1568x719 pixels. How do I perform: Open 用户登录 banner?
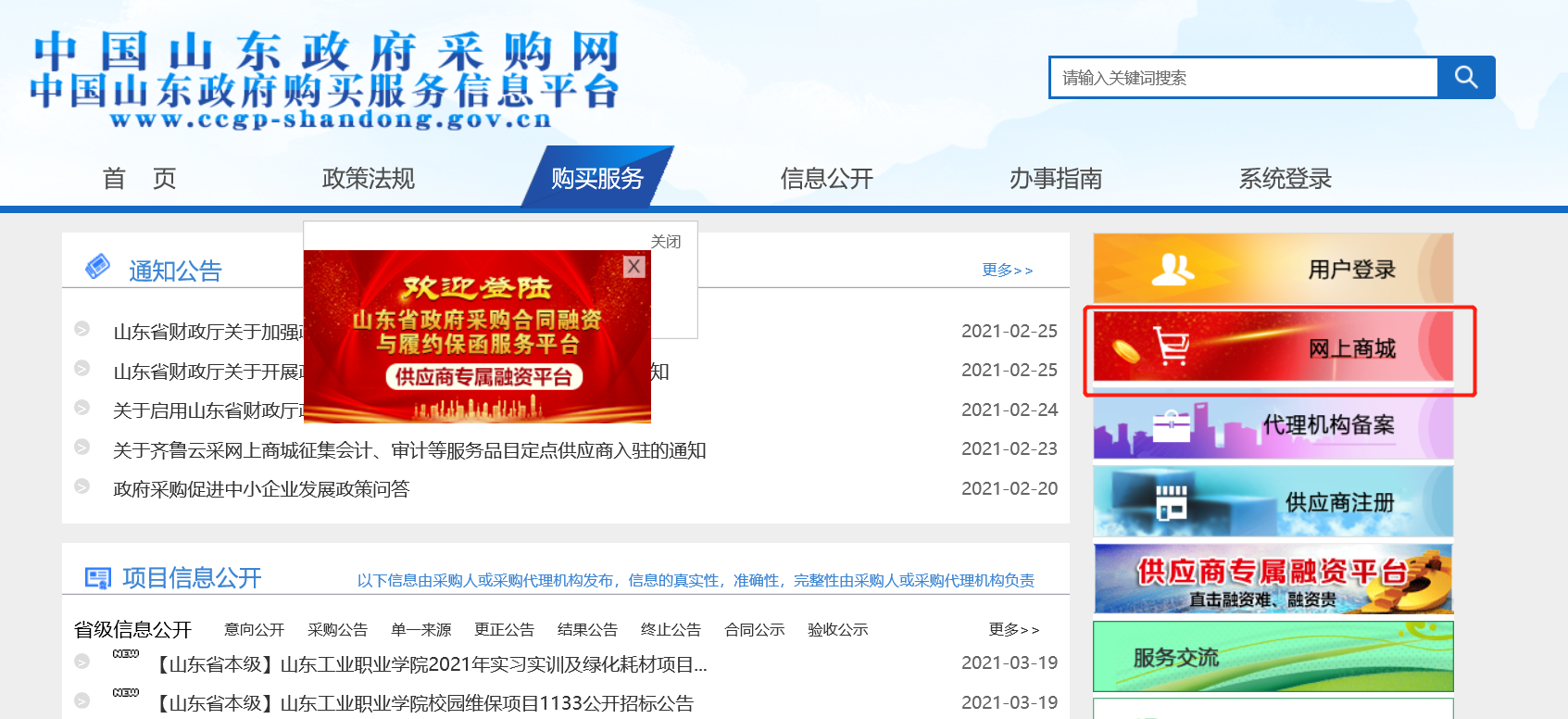coord(1273,269)
